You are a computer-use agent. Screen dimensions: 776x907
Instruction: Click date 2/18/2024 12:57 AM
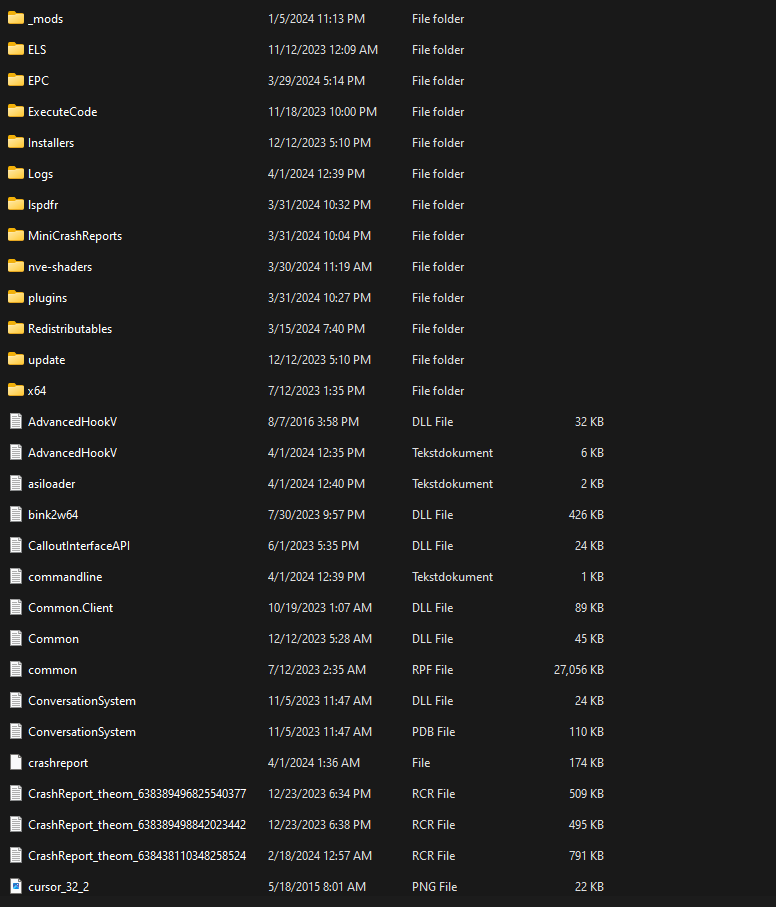(320, 856)
